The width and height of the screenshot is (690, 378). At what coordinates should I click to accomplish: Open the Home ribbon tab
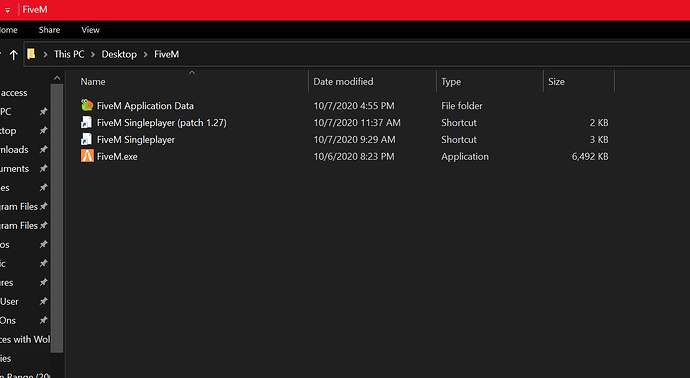(8, 30)
